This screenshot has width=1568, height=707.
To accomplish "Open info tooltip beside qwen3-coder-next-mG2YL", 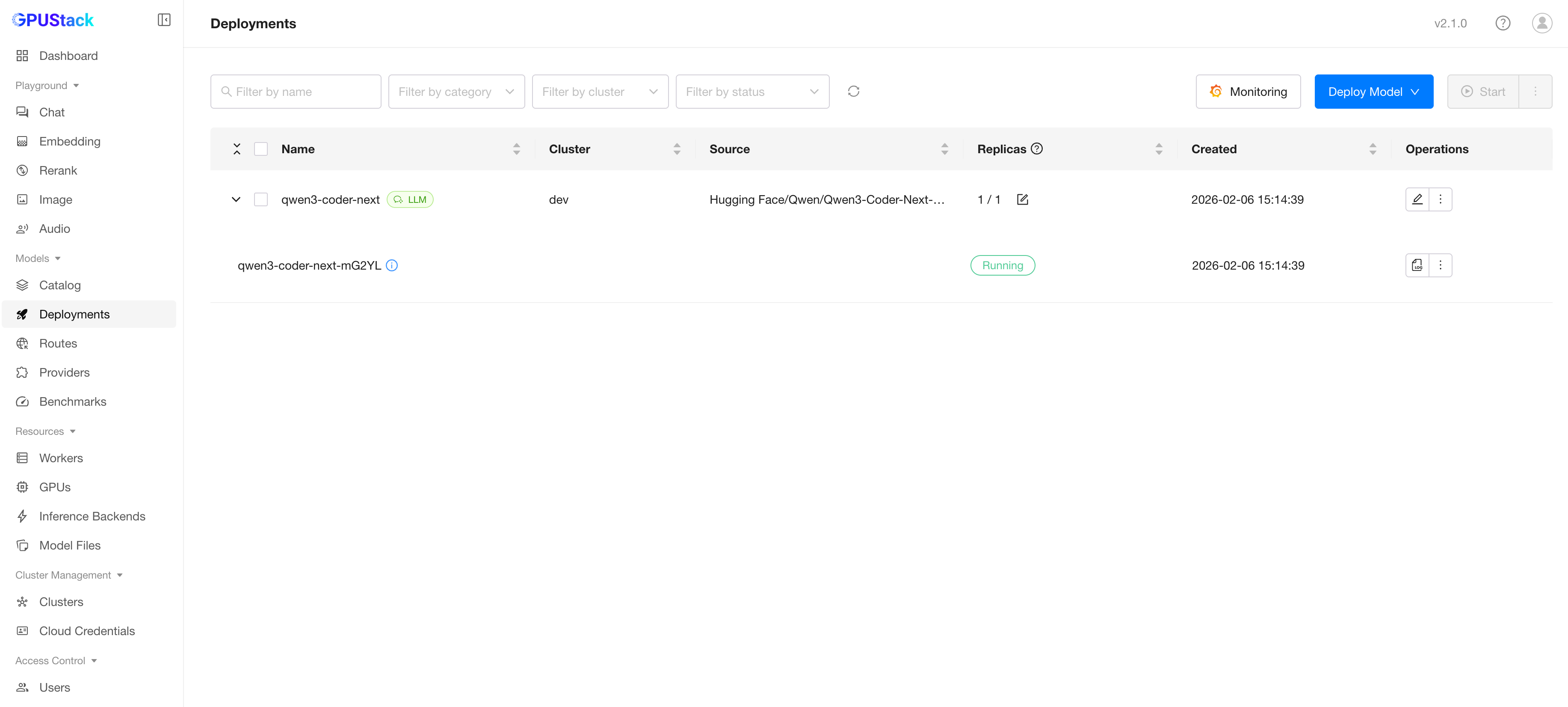I will 392,265.
